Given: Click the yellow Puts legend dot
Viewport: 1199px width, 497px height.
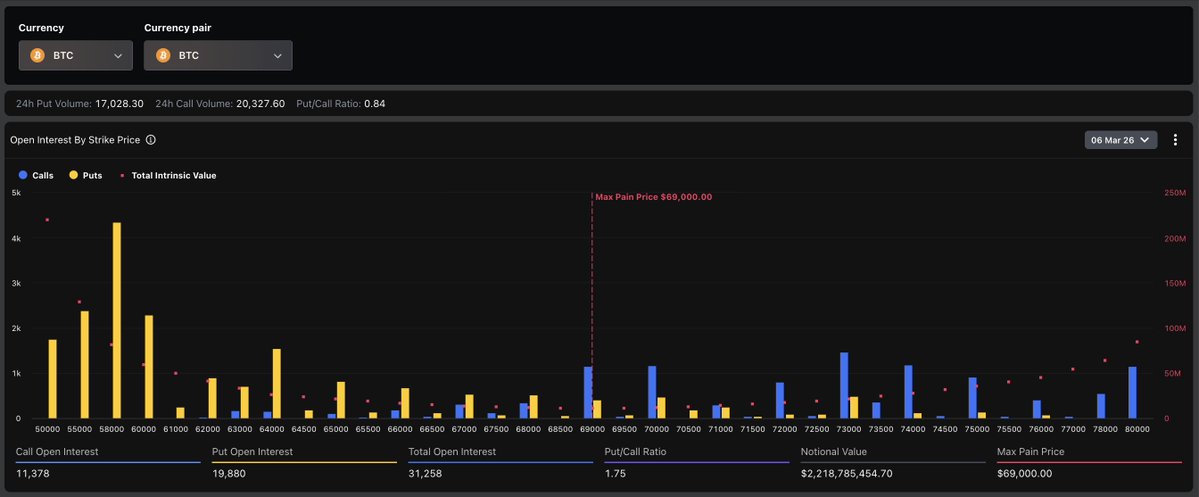Looking at the screenshot, I should (x=73, y=175).
